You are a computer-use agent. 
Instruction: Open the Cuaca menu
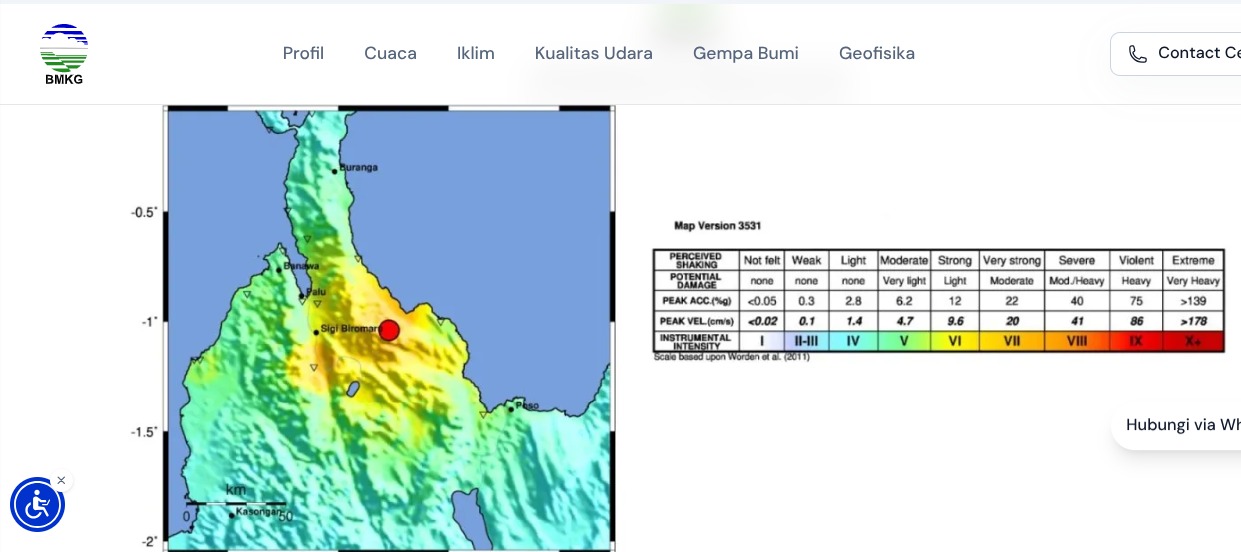(390, 53)
